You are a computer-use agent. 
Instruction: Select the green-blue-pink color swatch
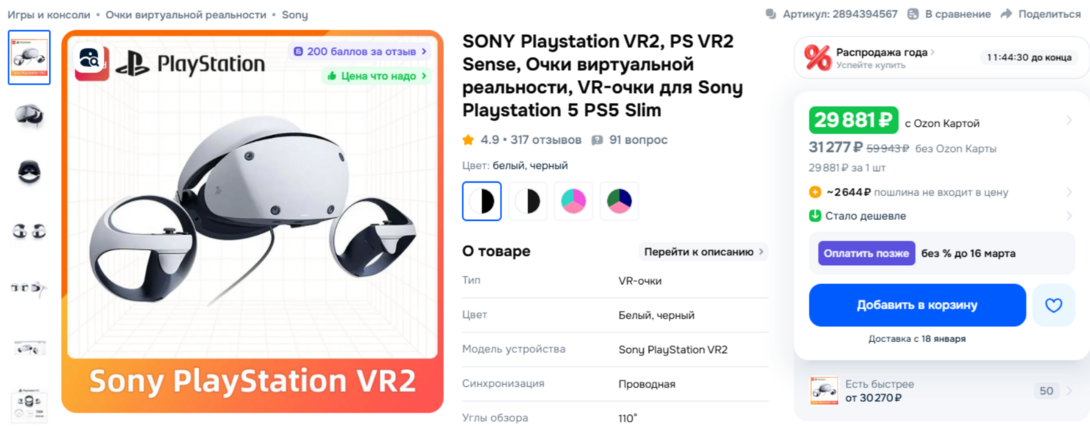[619, 201]
